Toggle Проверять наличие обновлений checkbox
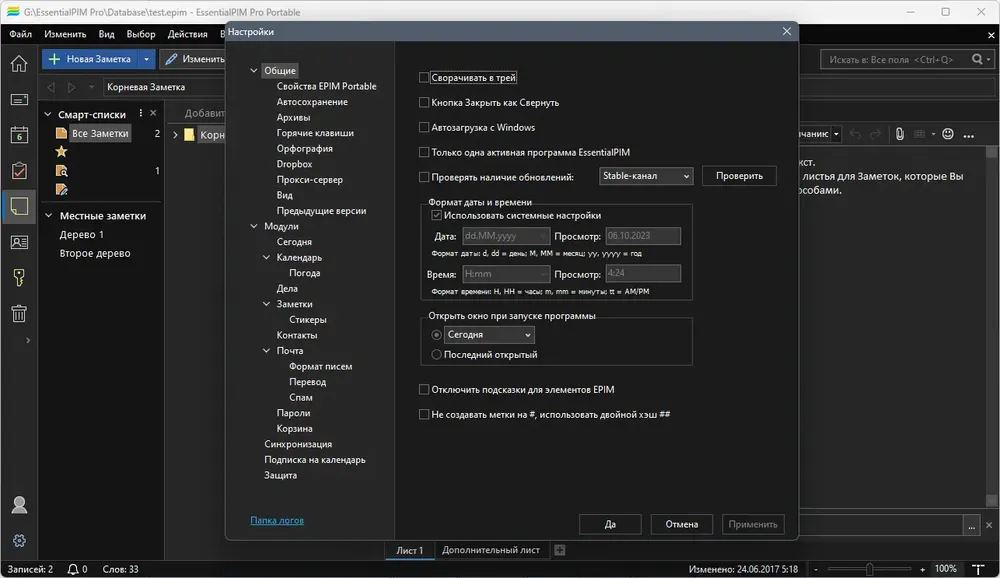The image size is (1000, 578). [x=423, y=177]
